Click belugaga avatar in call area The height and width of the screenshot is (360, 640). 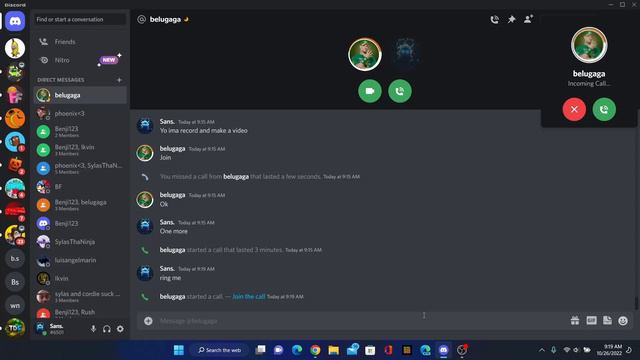coord(365,54)
